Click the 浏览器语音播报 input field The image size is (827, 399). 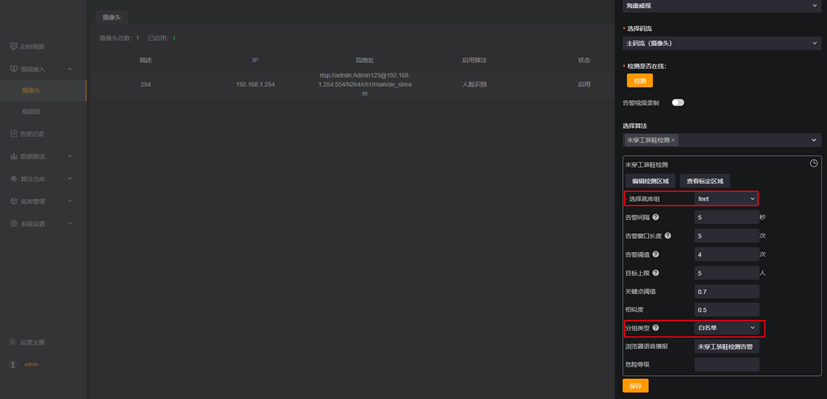727,346
